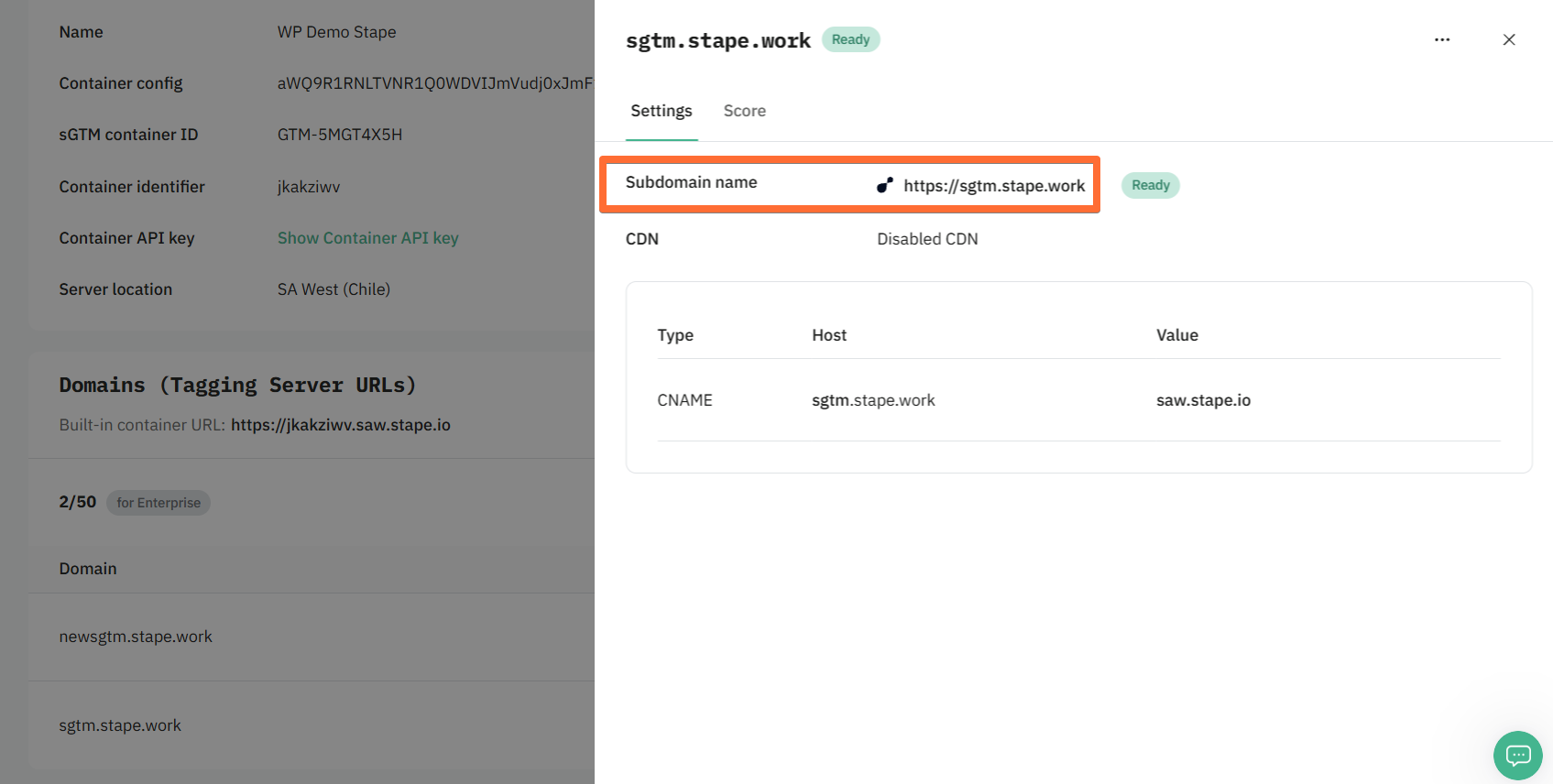Close the sgtm.stape.work side panel

(1509, 39)
